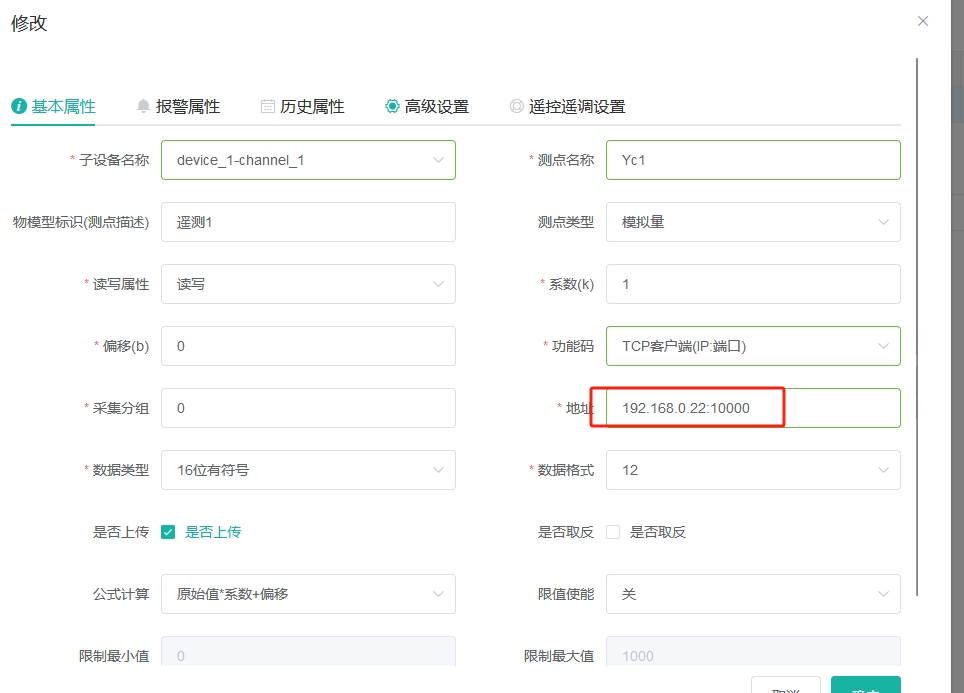Click the green confirm button at bottom
964x693 pixels.
tap(865, 686)
